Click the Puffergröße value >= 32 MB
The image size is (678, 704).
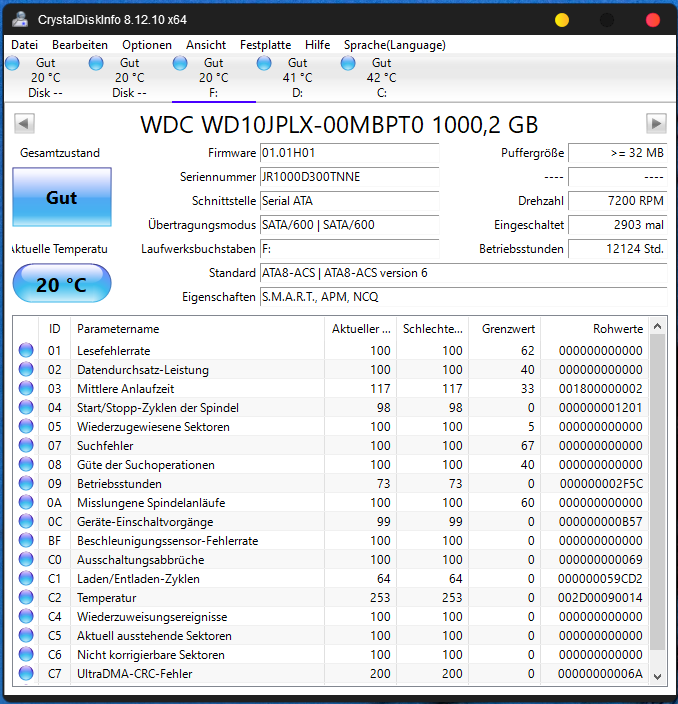617,153
